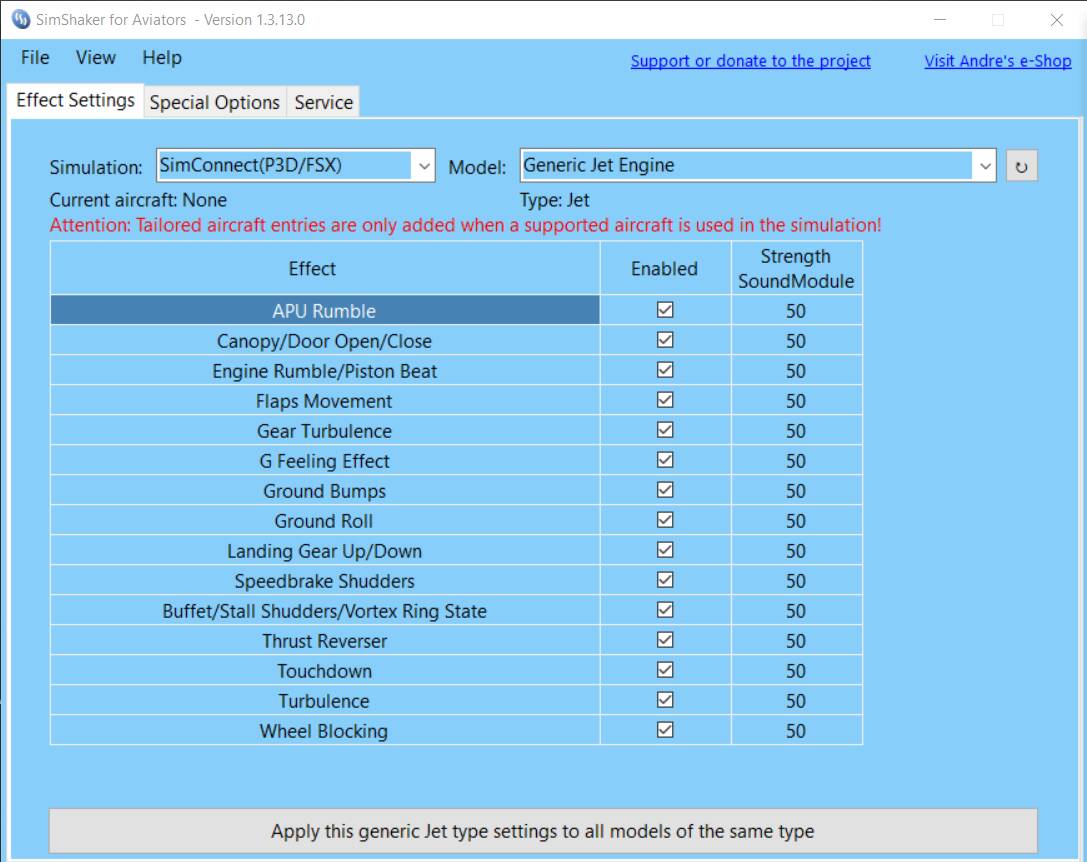This screenshot has height=862, width=1087.
Task: Select Wheel Blocking effect name
Action: tap(324, 731)
